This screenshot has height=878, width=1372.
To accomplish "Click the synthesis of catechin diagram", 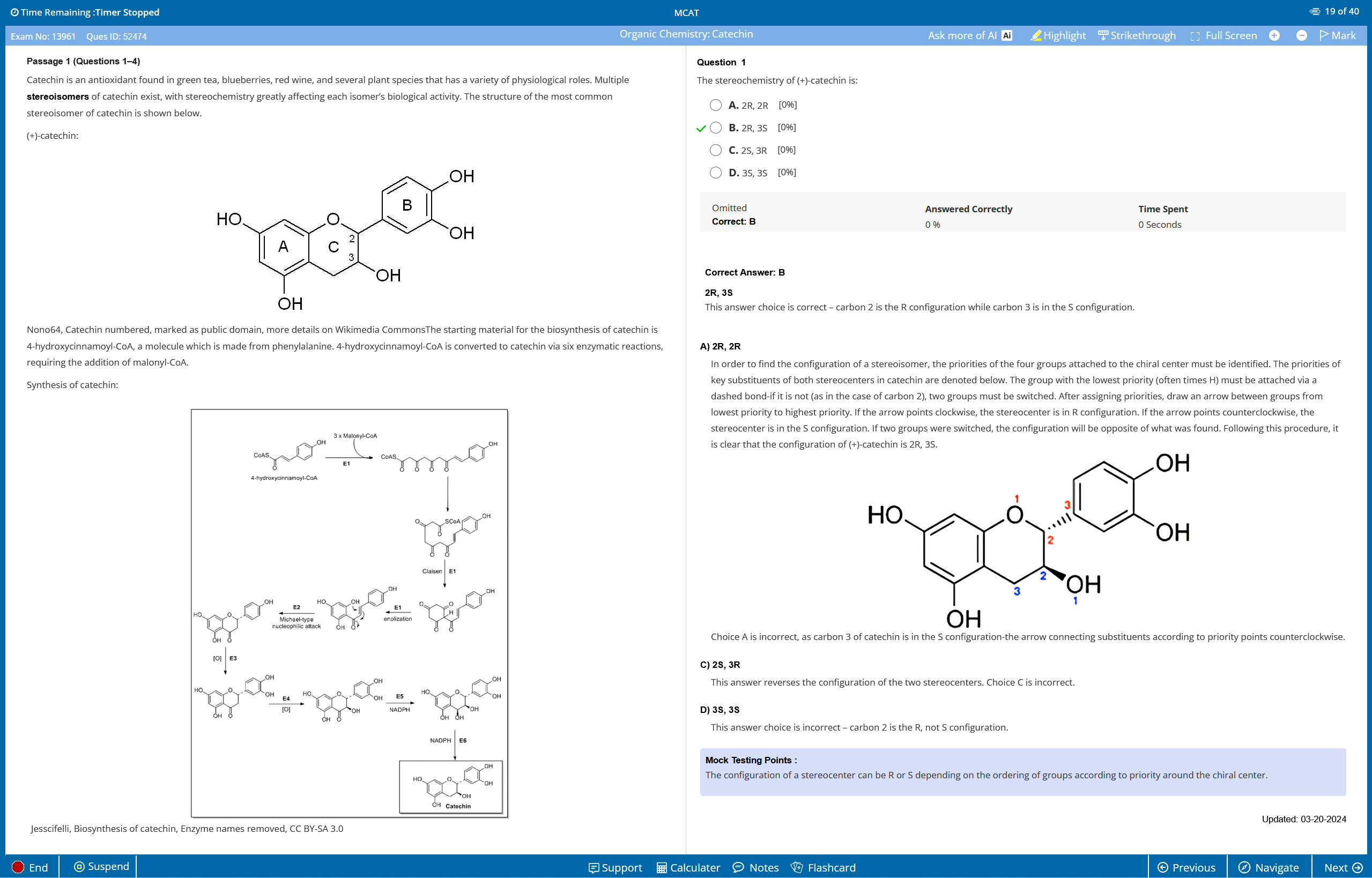I will tap(350, 613).
